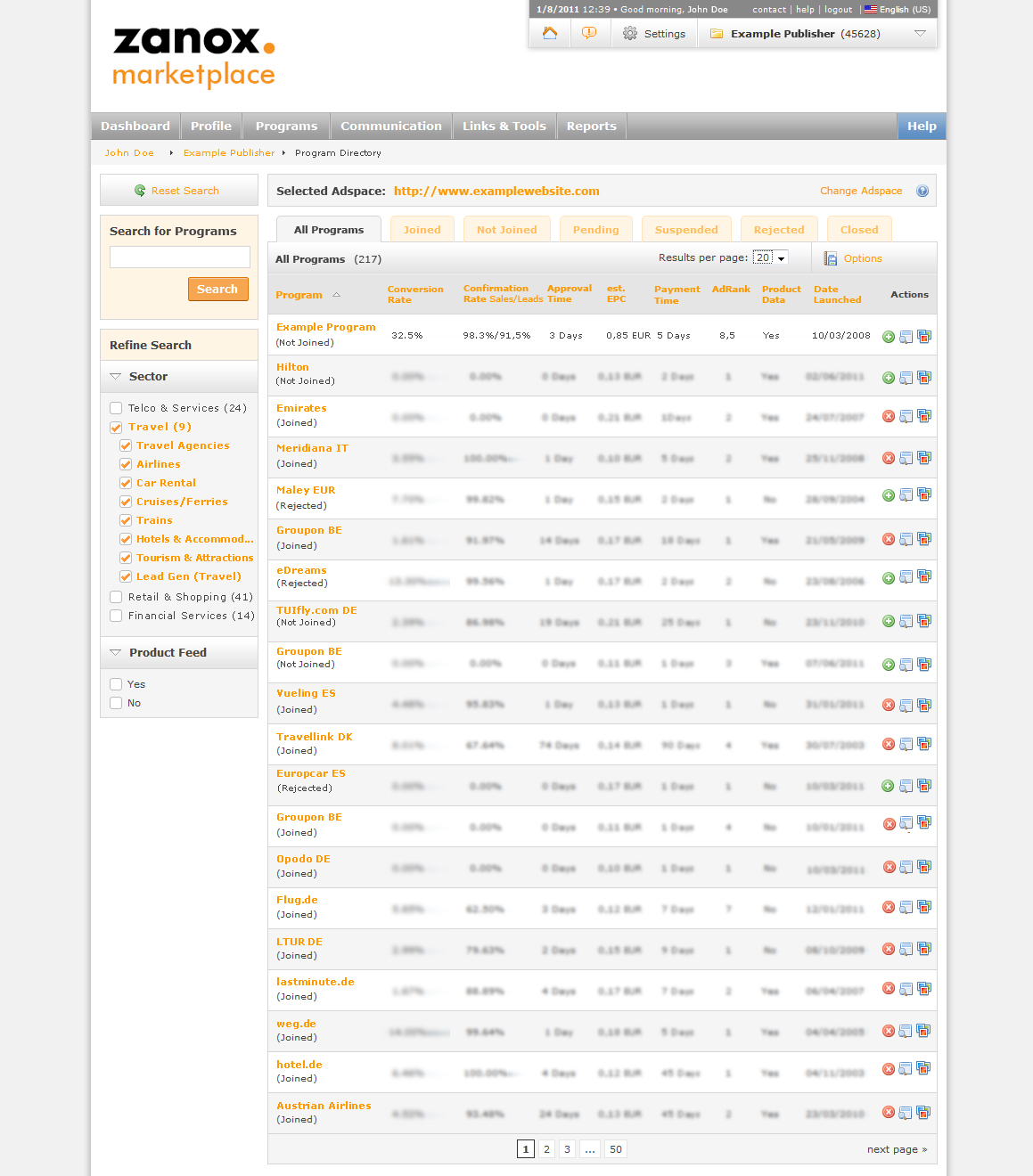Check the Telco & Services sector box
This screenshot has height=1176, width=1033.
116,408
